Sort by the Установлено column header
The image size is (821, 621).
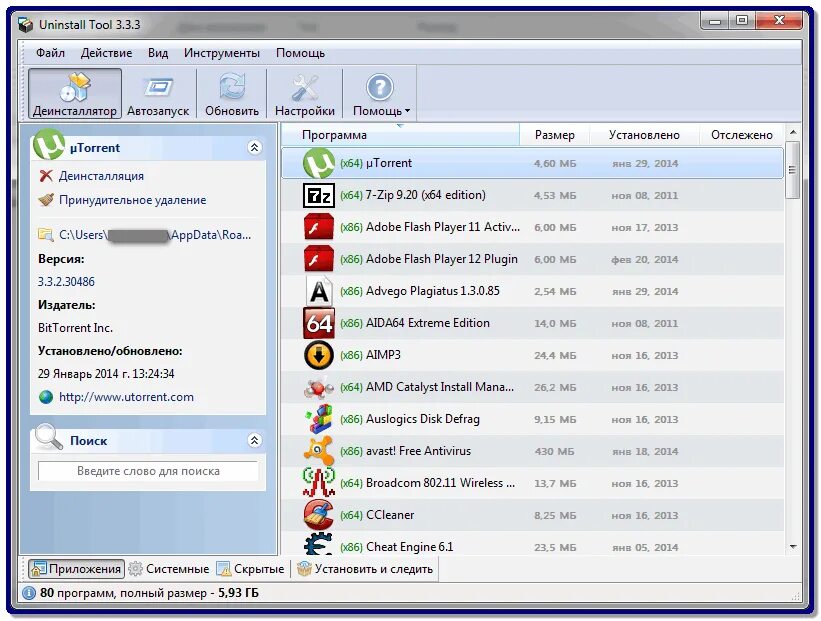tap(644, 135)
